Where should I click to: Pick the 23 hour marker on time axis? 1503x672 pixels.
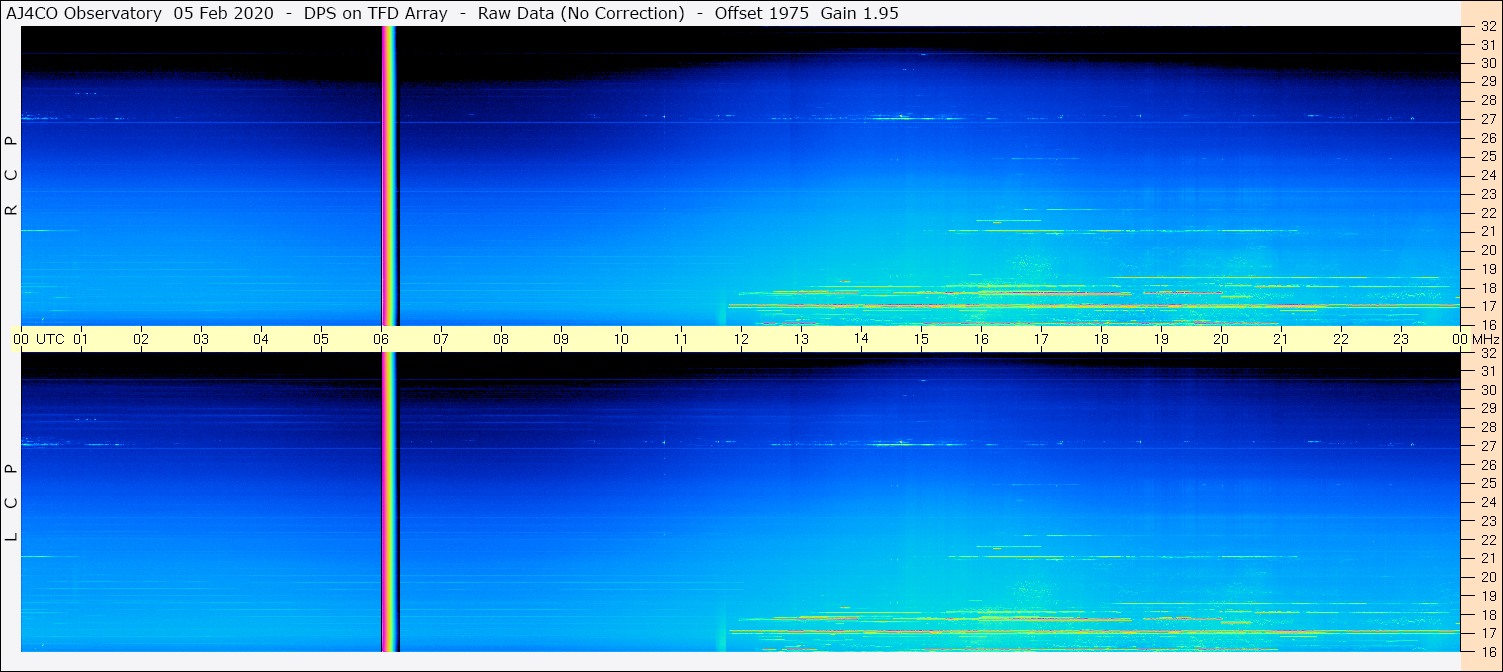coord(1401,339)
